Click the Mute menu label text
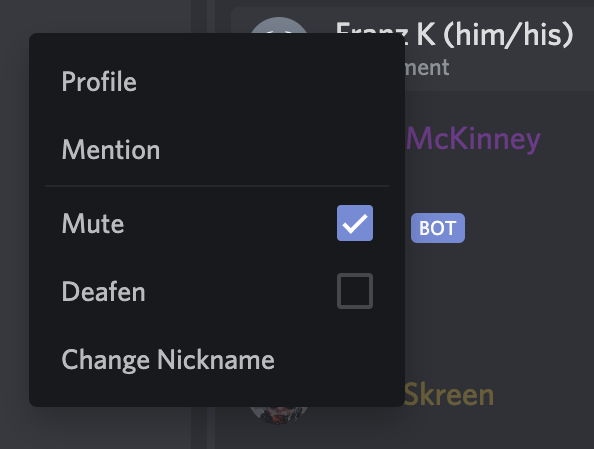 [x=93, y=224]
